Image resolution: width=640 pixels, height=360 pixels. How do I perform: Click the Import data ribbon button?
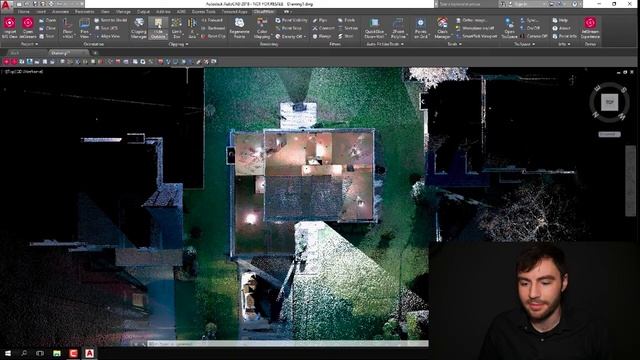[10, 27]
